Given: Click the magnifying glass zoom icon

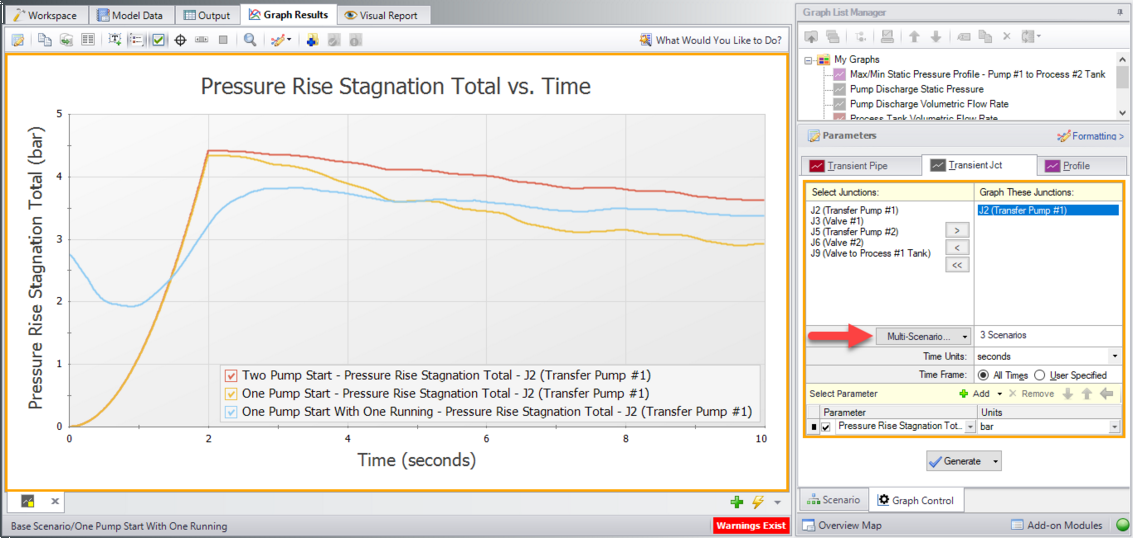Looking at the screenshot, I should click(250, 40).
